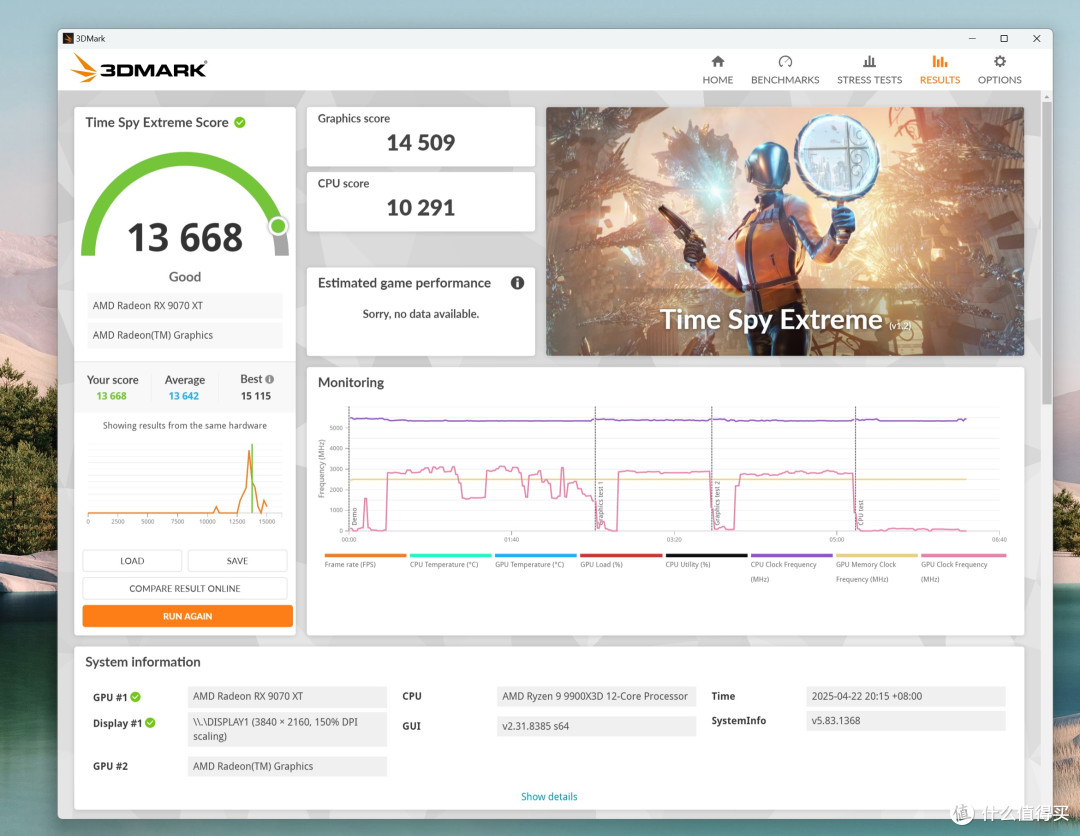Screen dimensions: 1080x836
Task: Click the vertical scrollbar on the right
Action: 1047,252
